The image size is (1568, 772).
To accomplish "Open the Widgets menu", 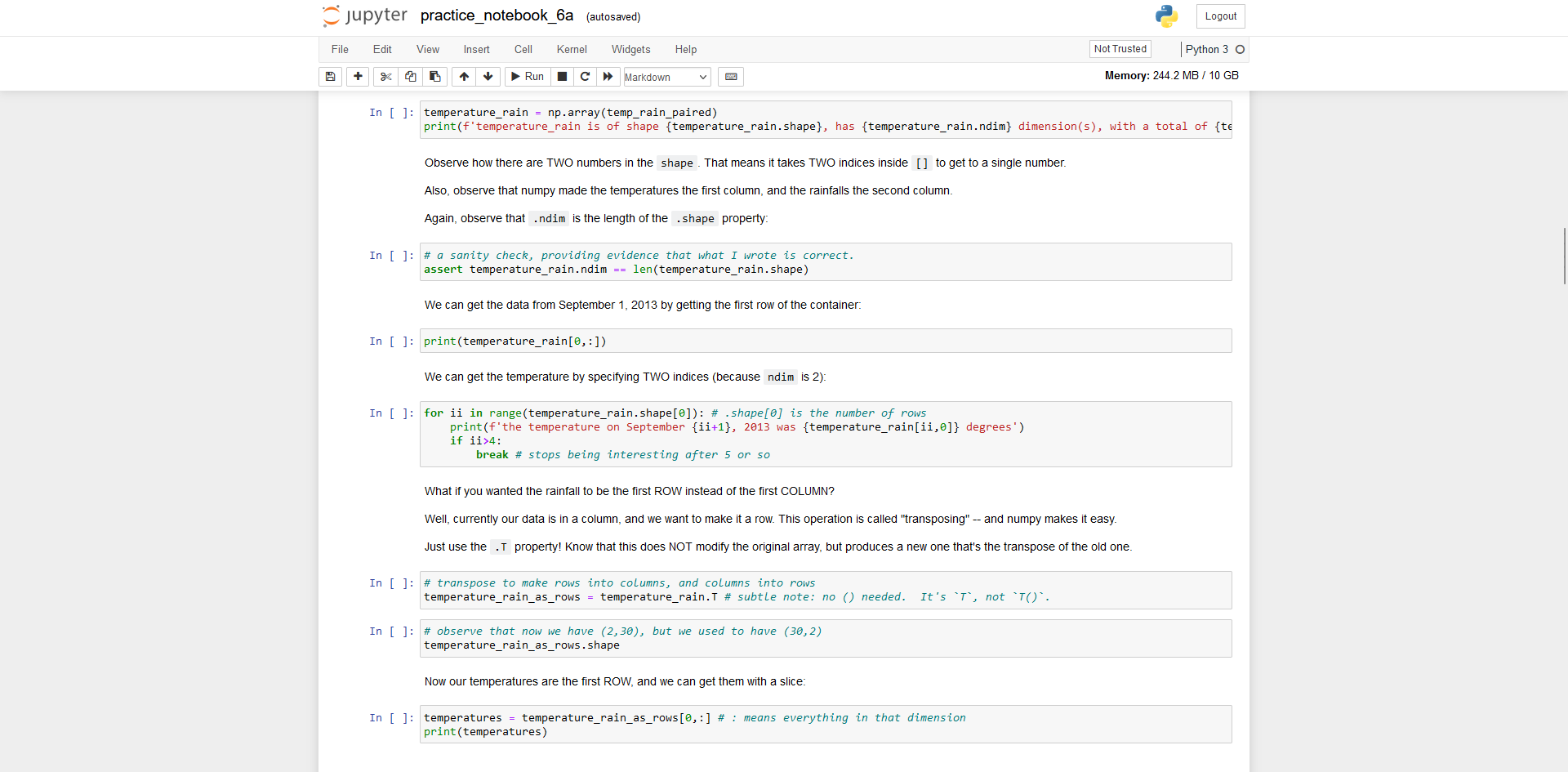I will [x=630, y=49].
